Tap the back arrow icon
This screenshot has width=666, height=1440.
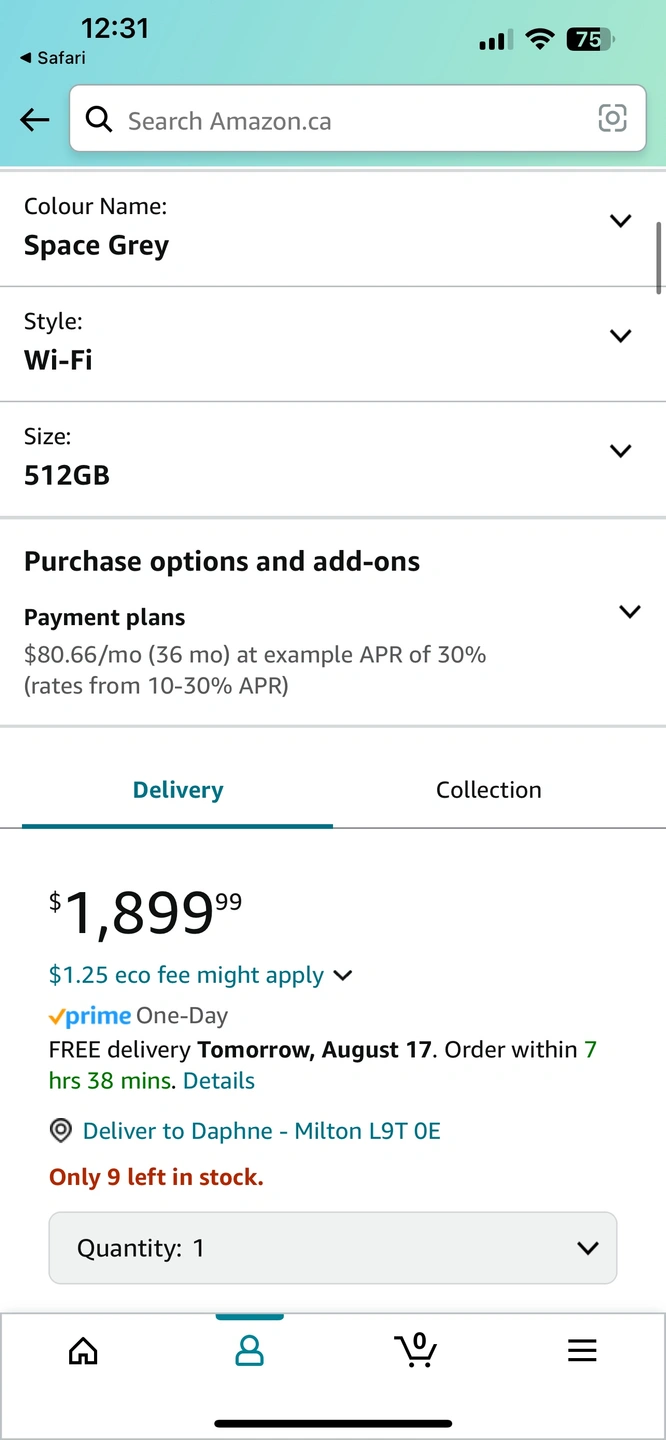(x=35, y=121)
